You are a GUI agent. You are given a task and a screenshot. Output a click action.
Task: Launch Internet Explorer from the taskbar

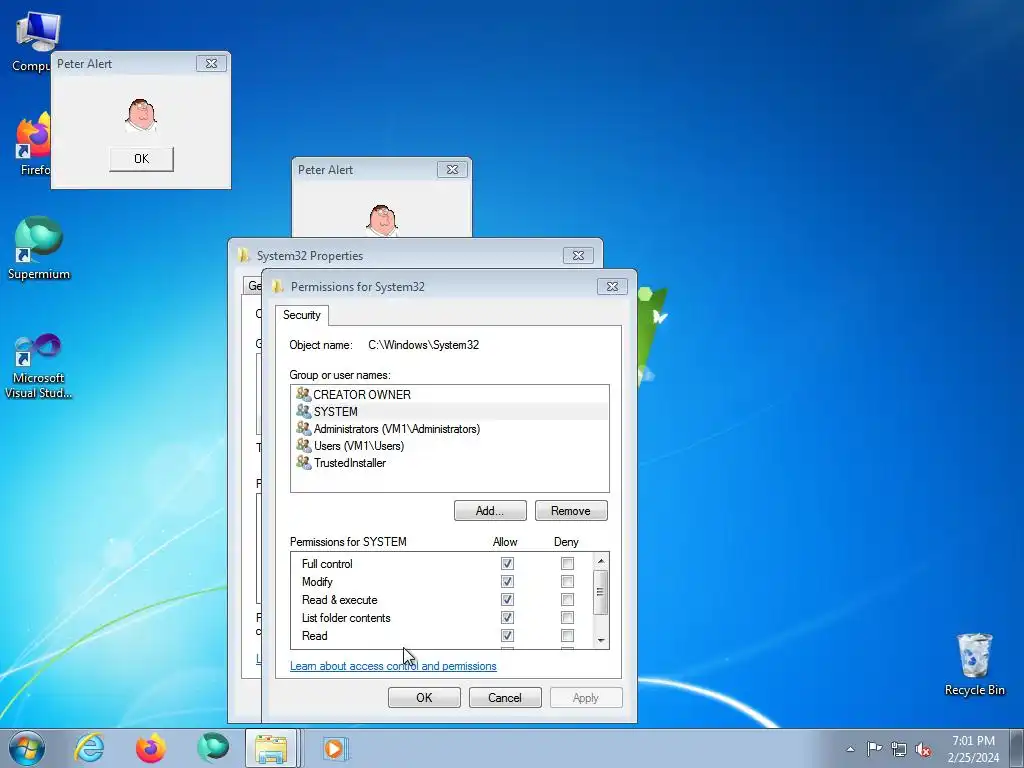coord(89,748)
